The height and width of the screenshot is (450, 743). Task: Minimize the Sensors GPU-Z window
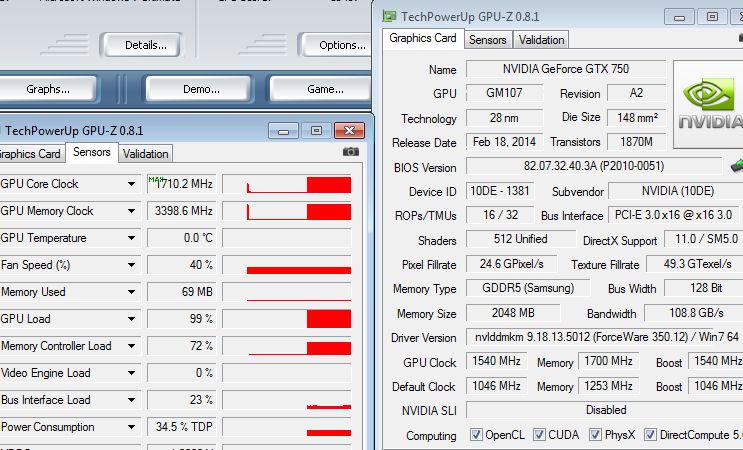coord(285,130)
